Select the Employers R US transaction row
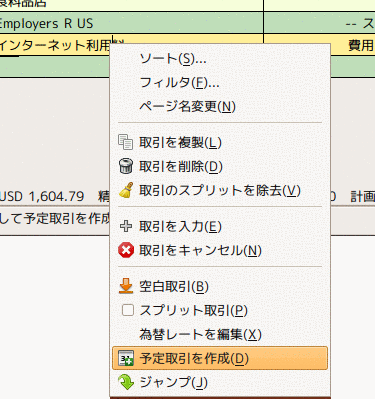The image size is (375, 399). point(187,23)
